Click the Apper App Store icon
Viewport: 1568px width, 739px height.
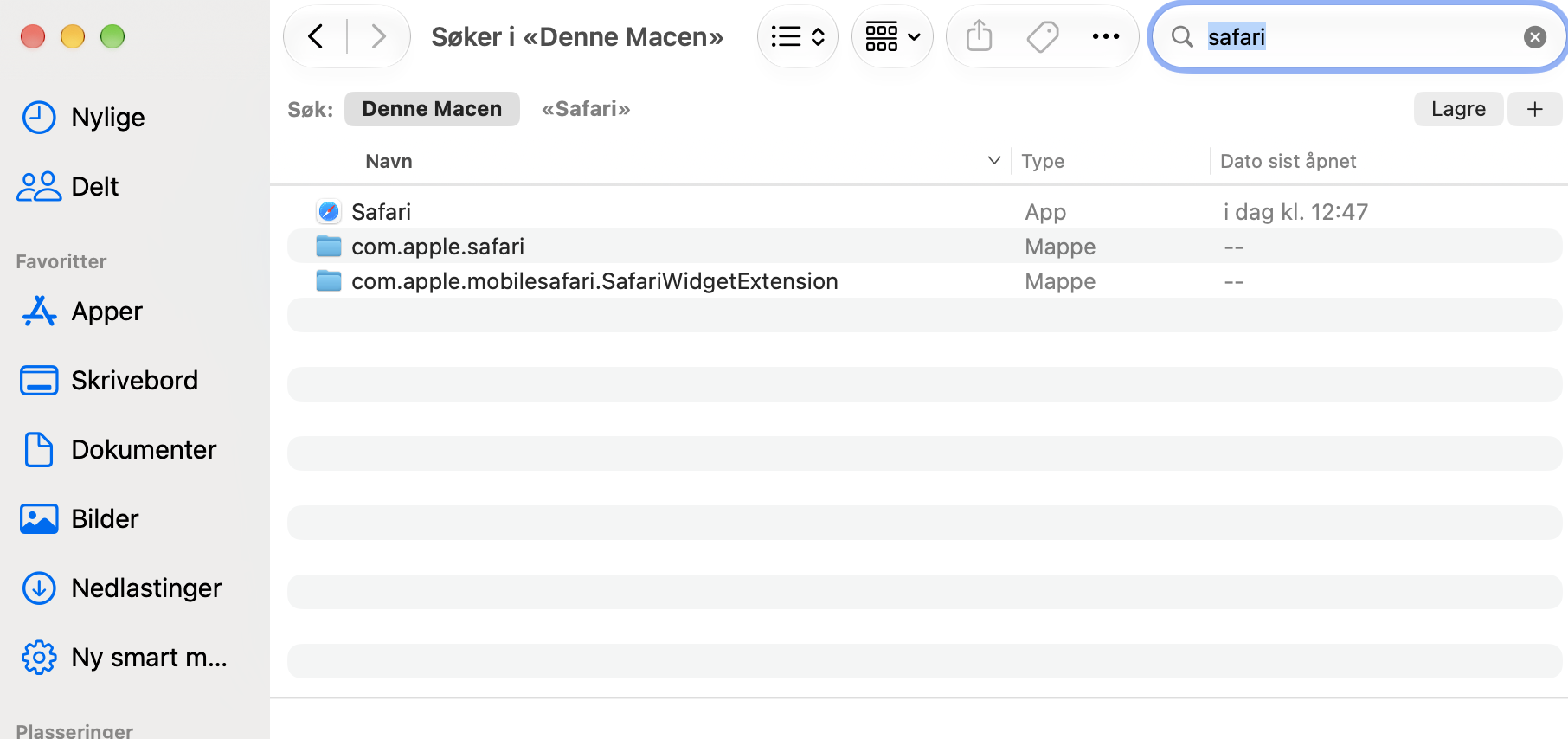(39, 312)
